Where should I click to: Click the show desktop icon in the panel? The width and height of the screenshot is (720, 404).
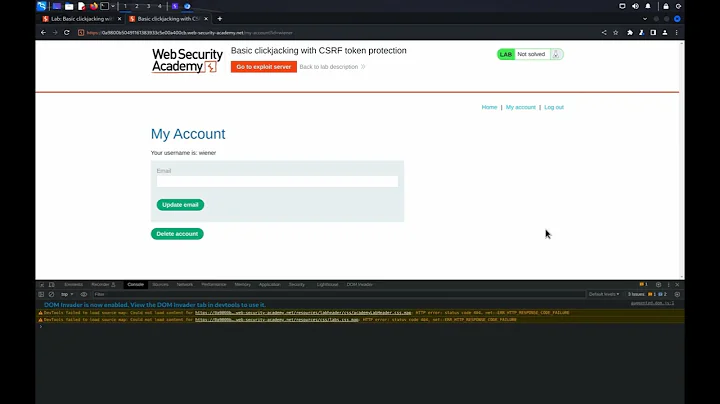(56, 6)
